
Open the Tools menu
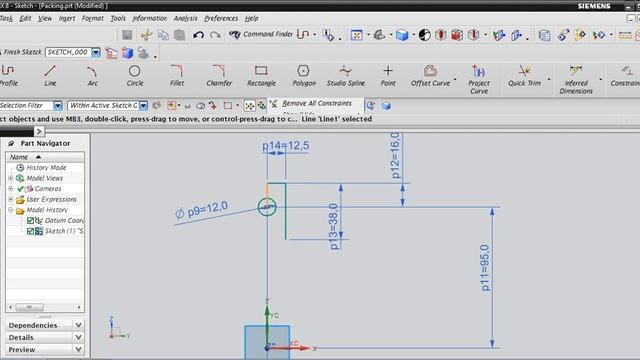point(118,18)
